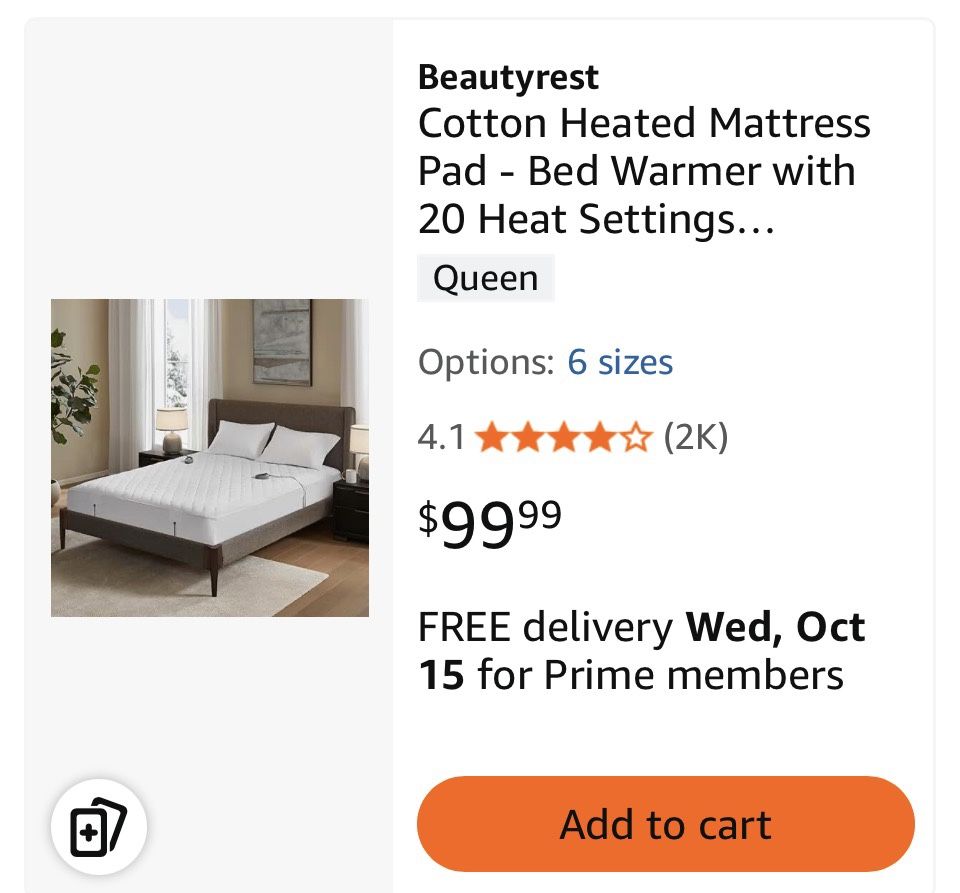
Task: Select the Queen size chip
Action: click(x=485, y=278)
